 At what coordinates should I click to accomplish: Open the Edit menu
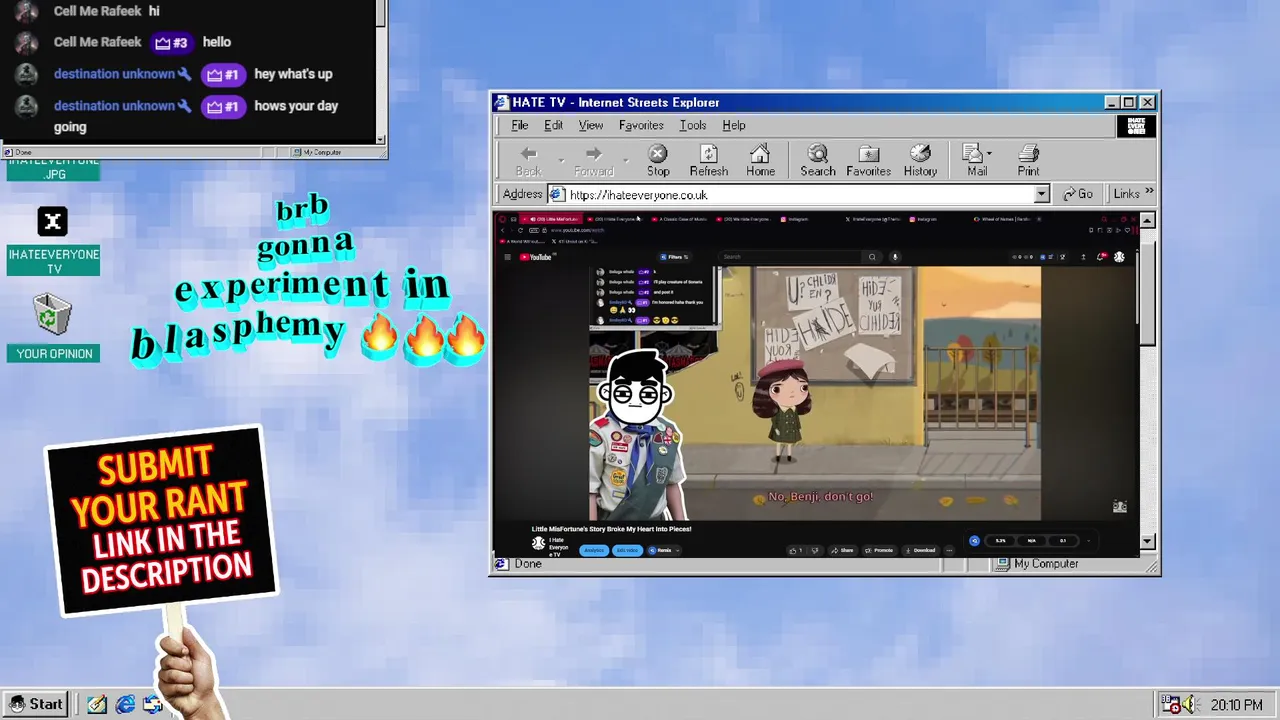pyautogui.click(x=553, y=125)
